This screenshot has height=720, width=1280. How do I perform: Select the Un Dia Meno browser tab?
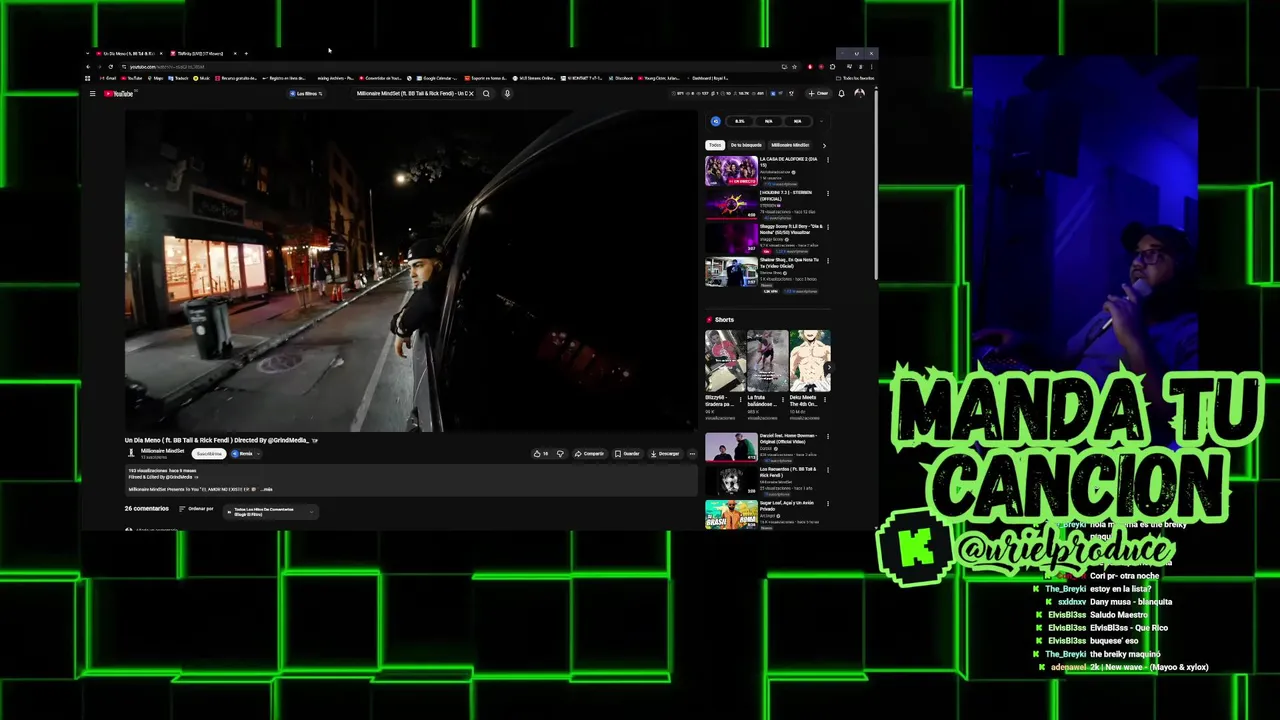point(128,53)
